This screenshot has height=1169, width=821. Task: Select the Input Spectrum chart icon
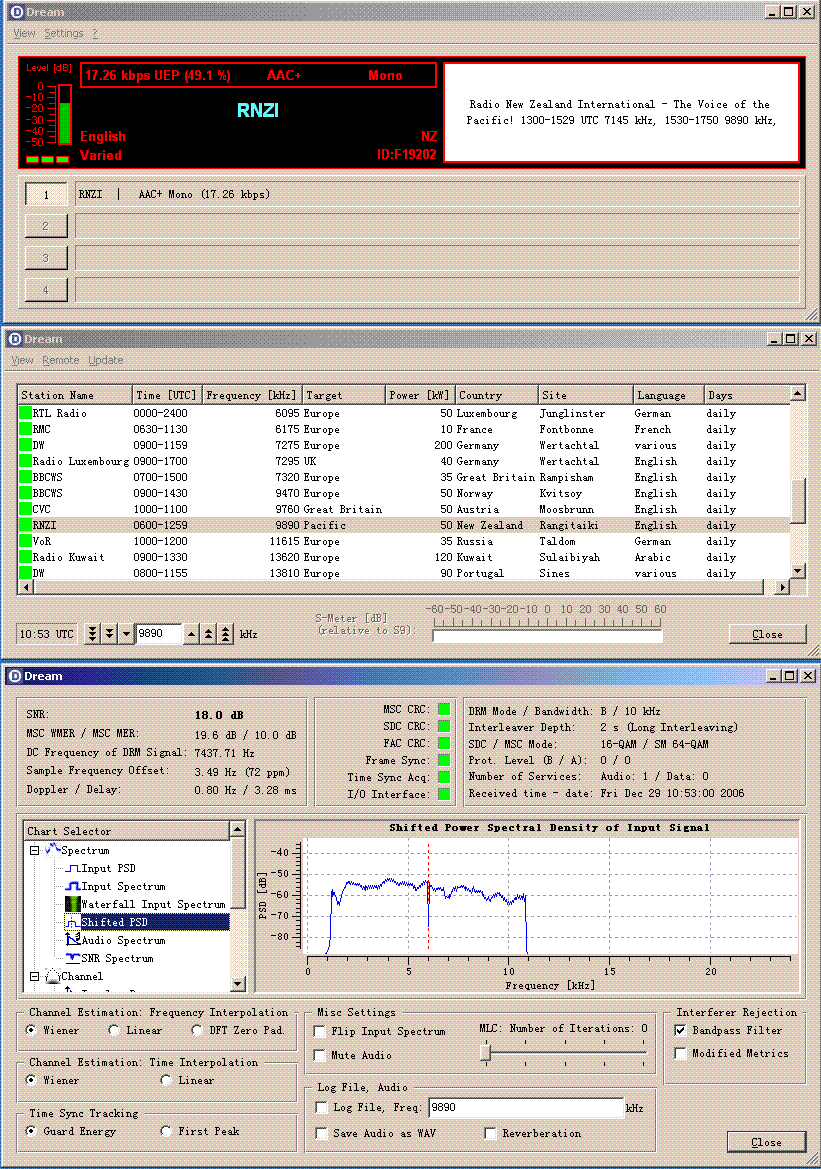(72, 886)
